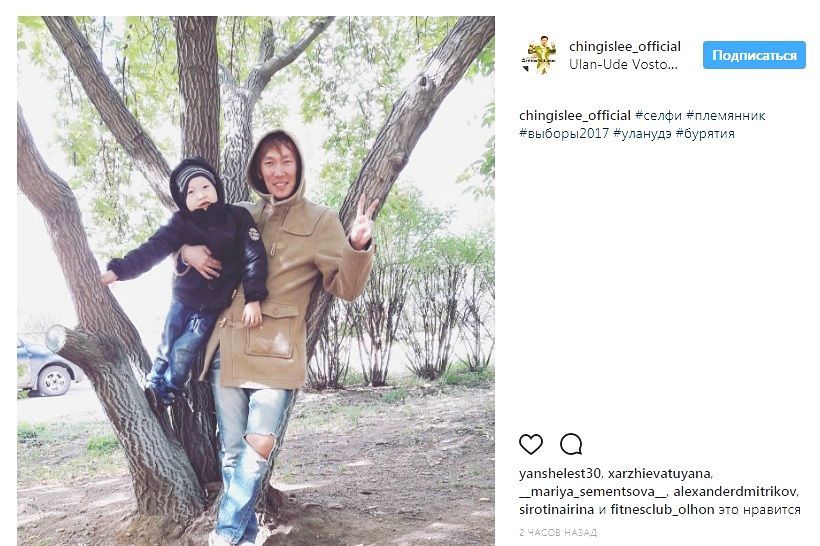Screen dimensions: 820x546
Task: Open chingislee_official username in the header
Action: click(625, 46)
